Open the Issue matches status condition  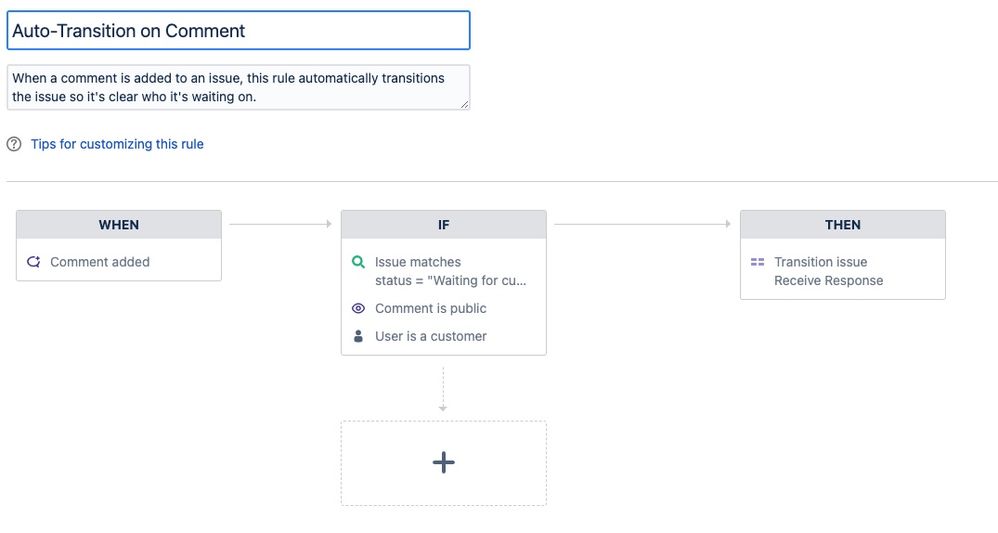(x=450, y=271)
